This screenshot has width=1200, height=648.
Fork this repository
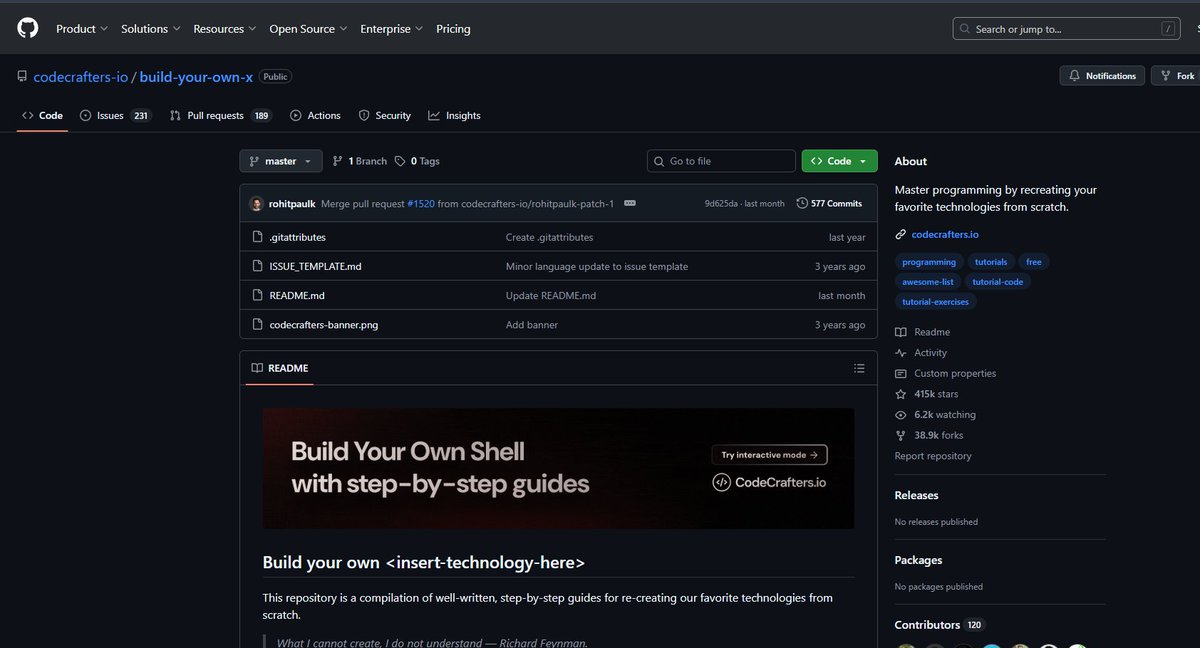point(1176,76)
